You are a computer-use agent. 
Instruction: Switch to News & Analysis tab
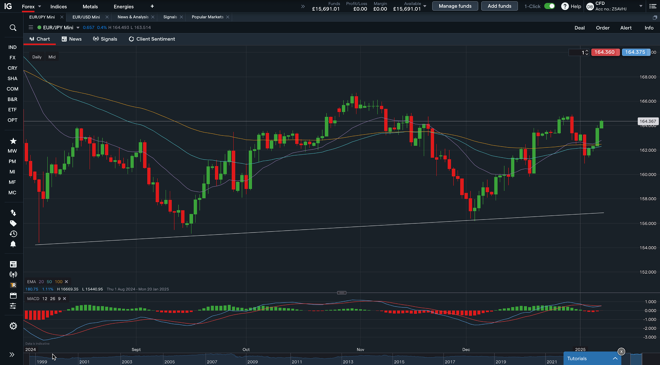click(x=133, y=17)
